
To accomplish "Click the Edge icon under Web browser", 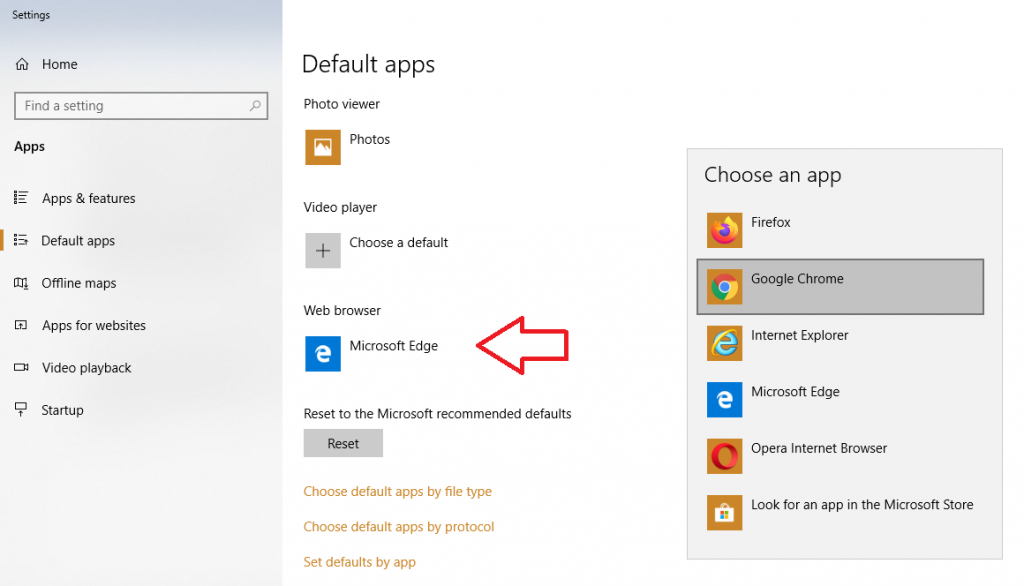I will coord(323,354).
